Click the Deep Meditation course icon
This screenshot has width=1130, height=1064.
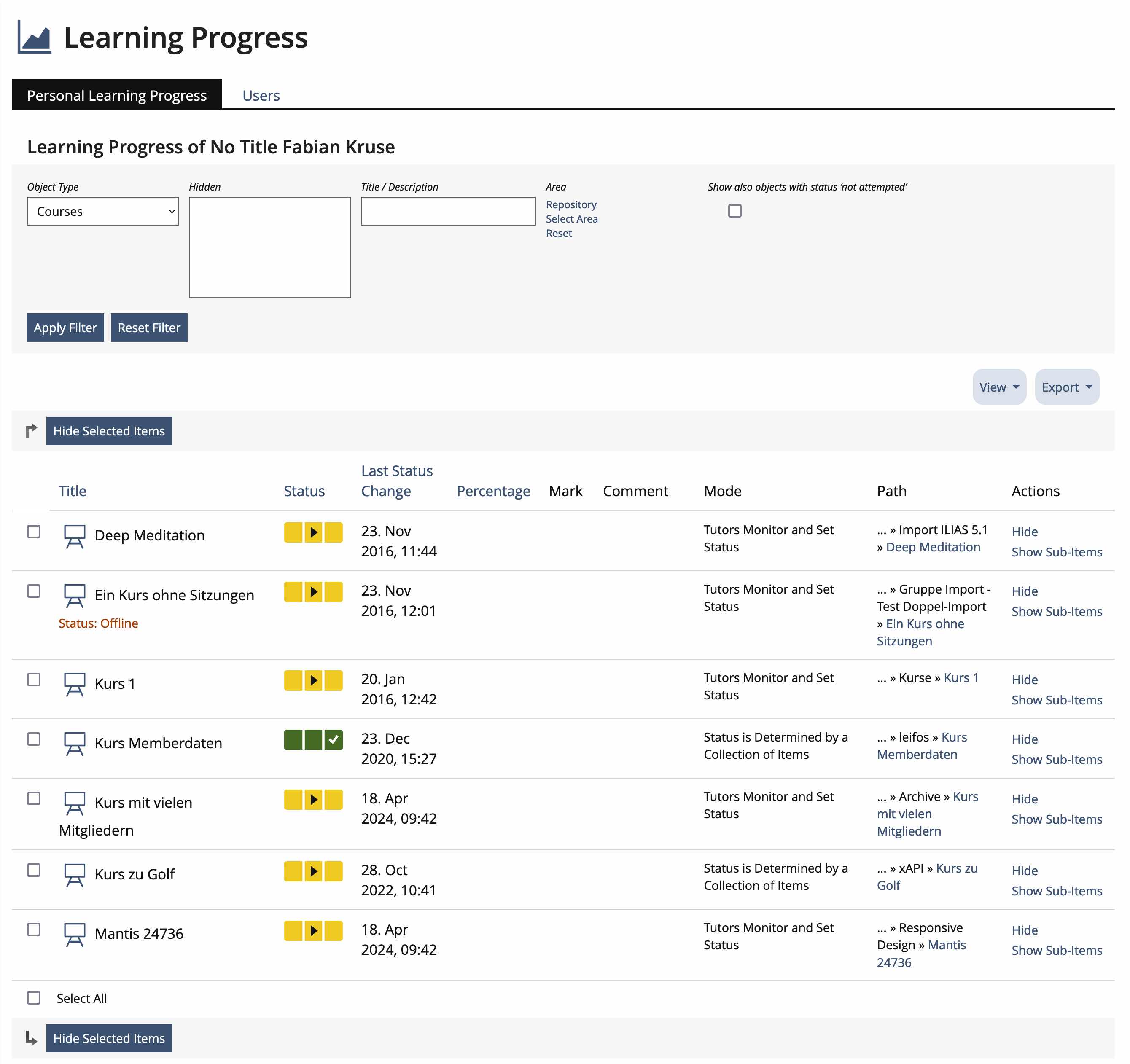75,536
